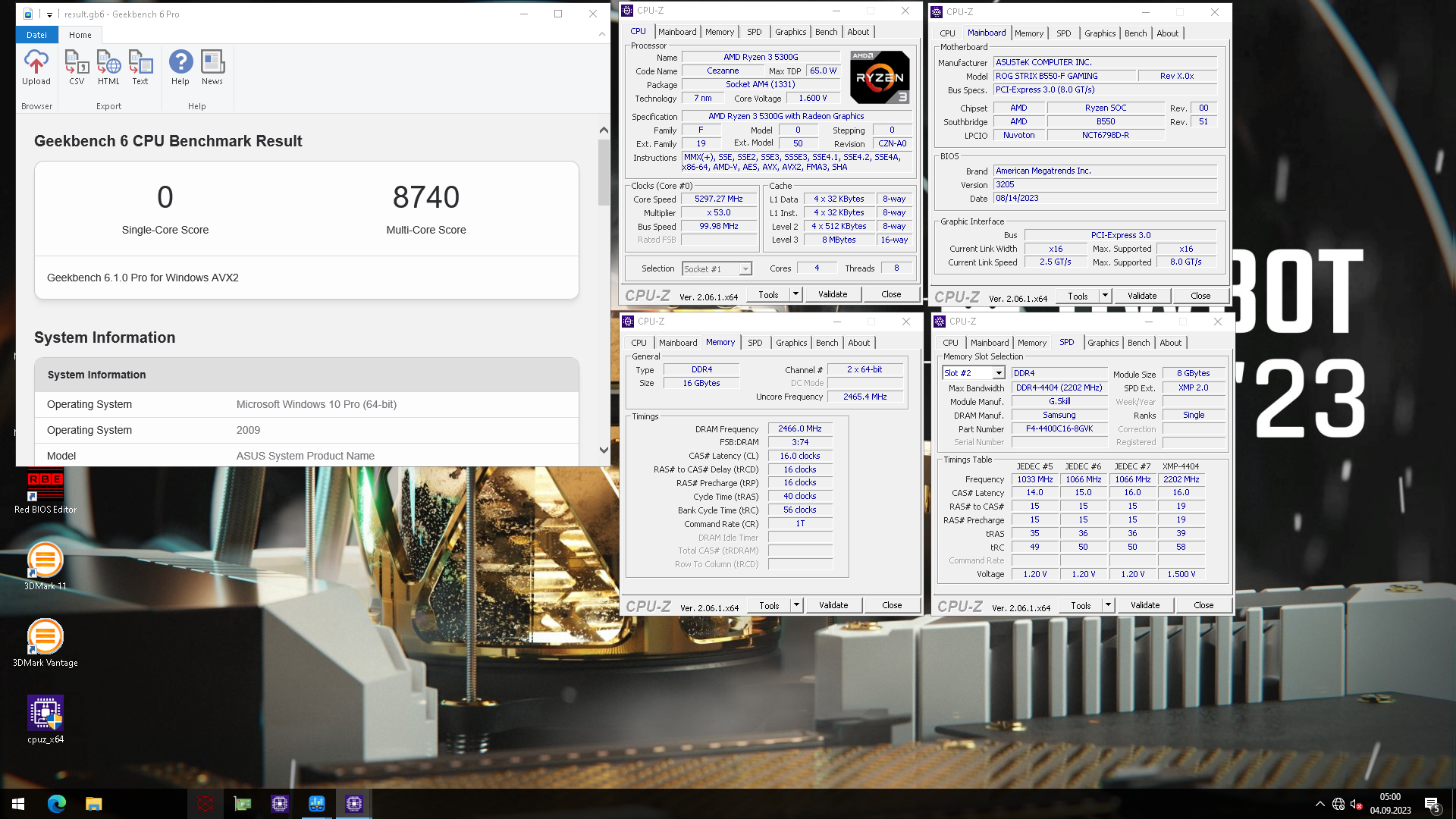Launch Microsoft Edge from the taskbar
Viewport: 1456px width, 819px height.
[x=57, y=804]
